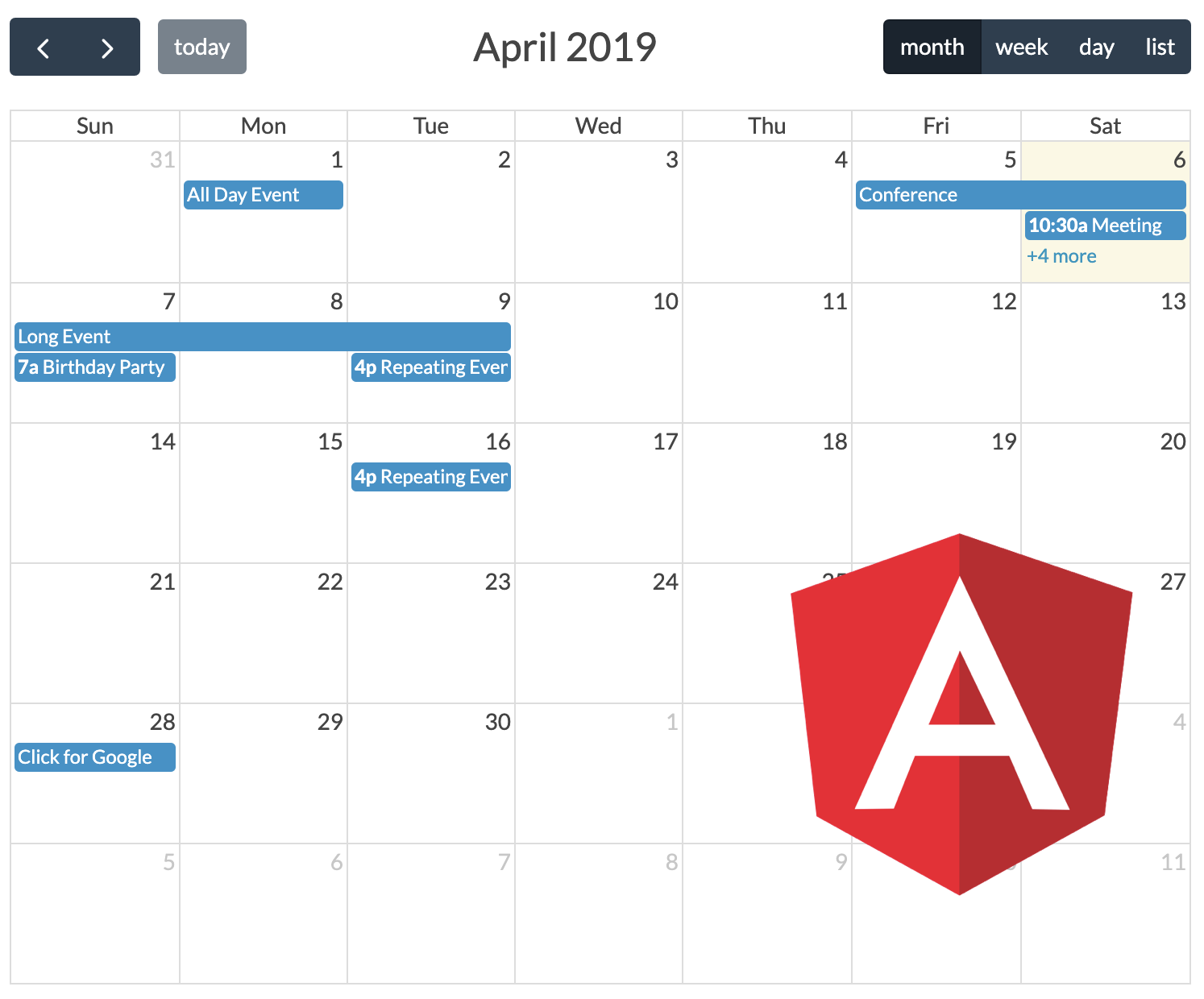Select the day number 6 in the highlighted Sat cell
The height and width of the screenshot is (999, 1204).
(x=1180, y=160)
